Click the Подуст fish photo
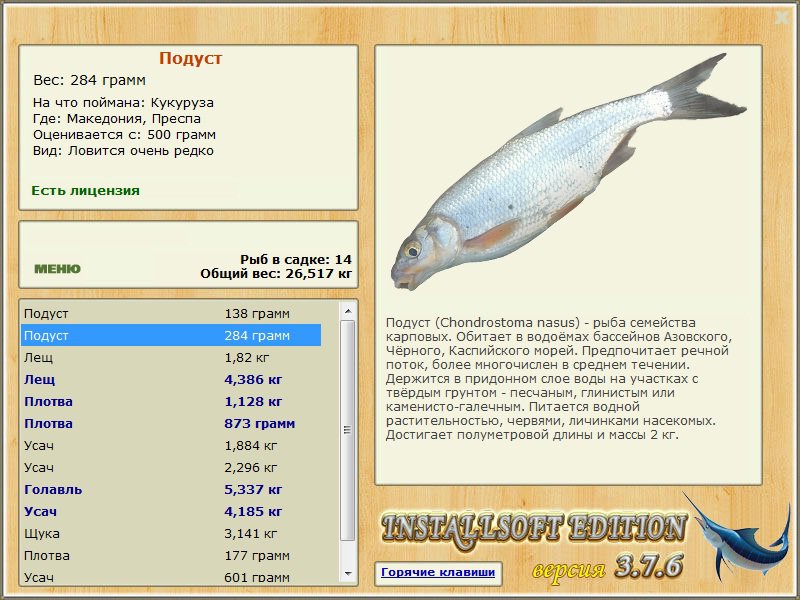 568,172
